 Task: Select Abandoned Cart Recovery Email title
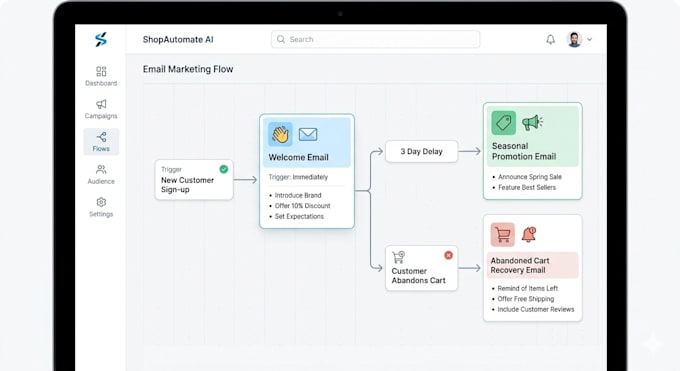(x=520, y=265)
